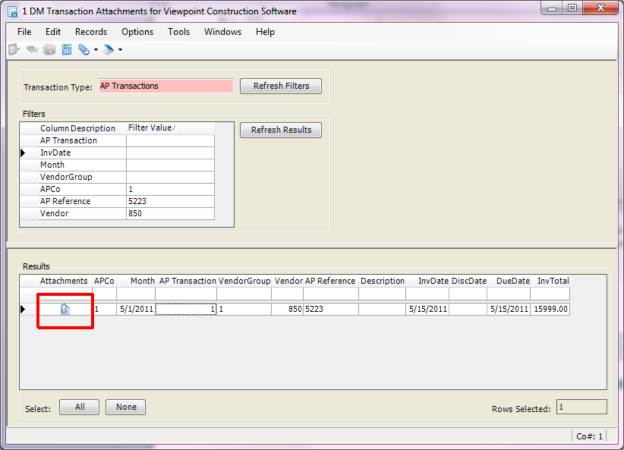Click the Vendor filter value 850
Screen dimensions: 624x450
coord(170,214)
